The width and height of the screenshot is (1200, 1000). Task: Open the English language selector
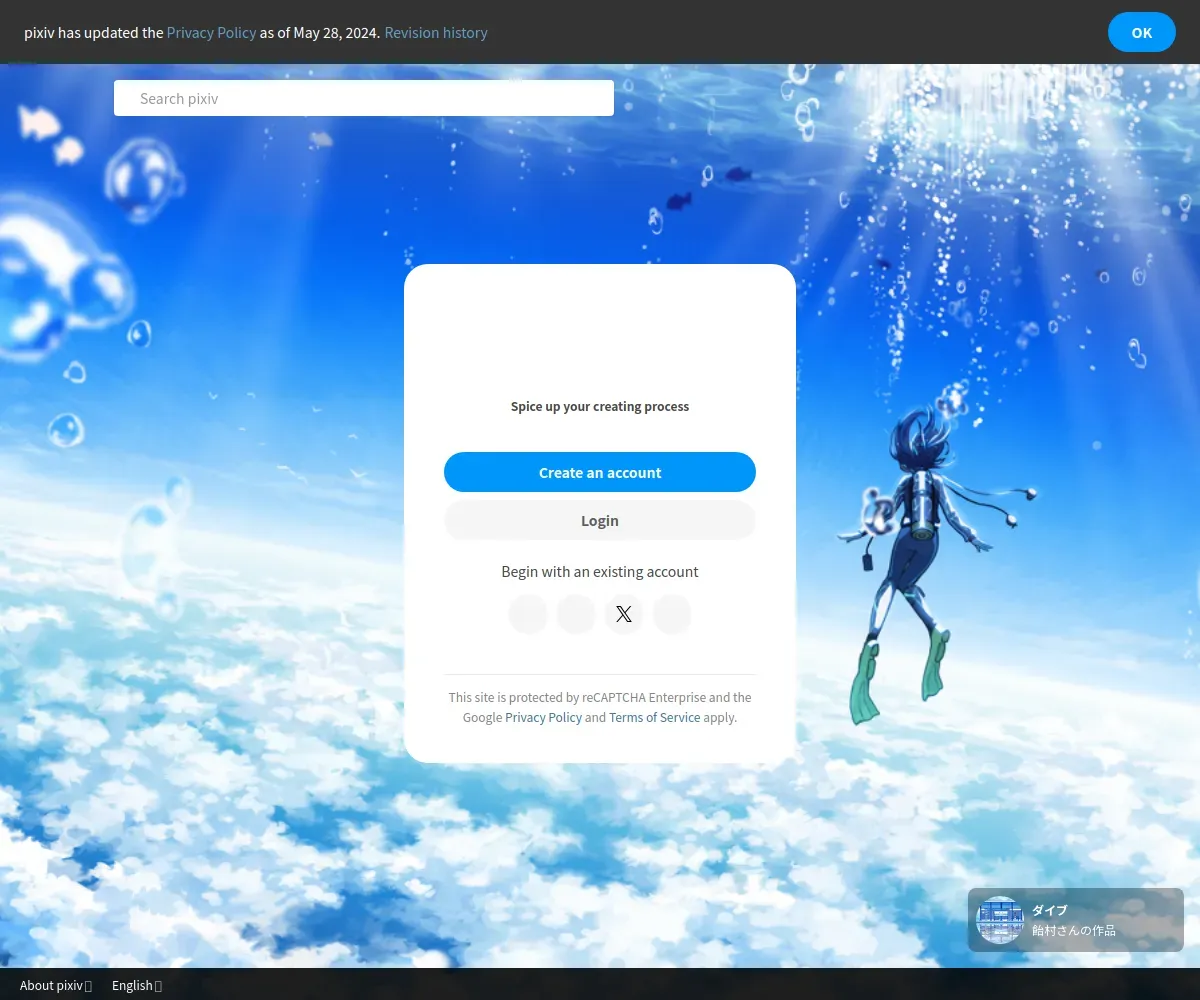(137, 985)
